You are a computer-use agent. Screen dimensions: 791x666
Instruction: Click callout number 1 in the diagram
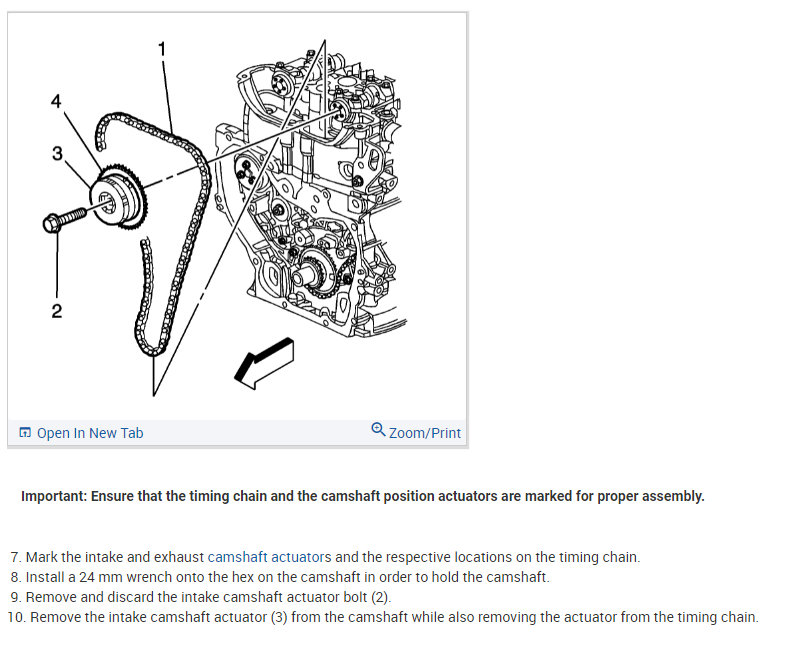[x=162, y=49]
